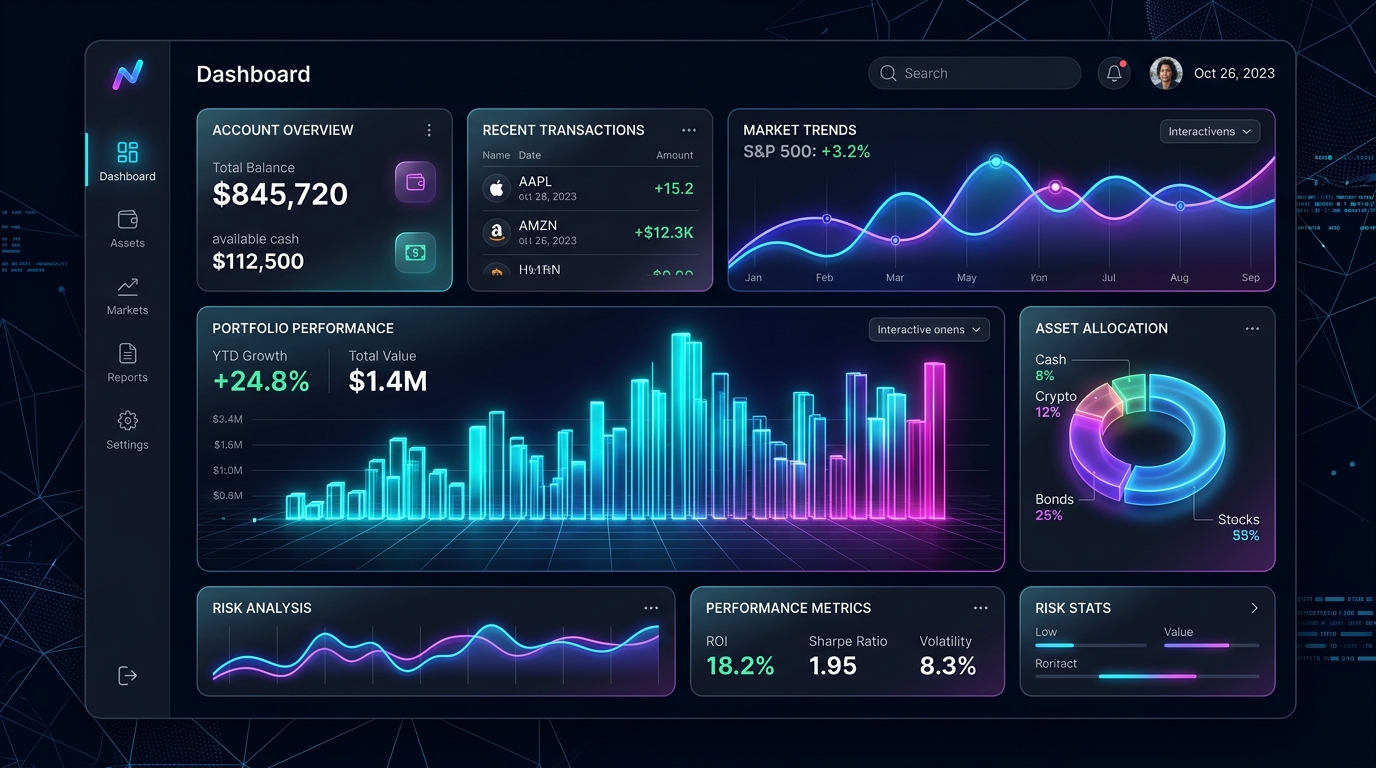Screen dimensions: 1376x768
Task: Click the Apple logo in AAPL row
Action: 496,188
